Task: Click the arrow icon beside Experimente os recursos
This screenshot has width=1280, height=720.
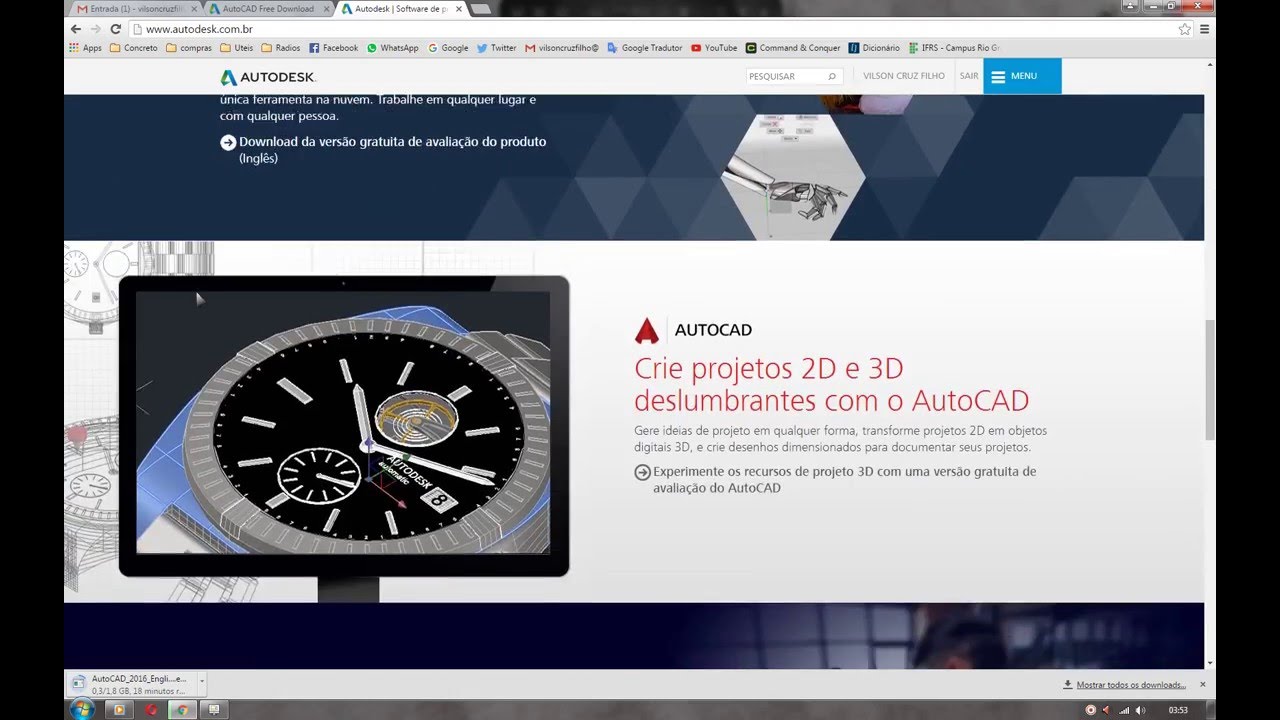Action: point(642,472)
